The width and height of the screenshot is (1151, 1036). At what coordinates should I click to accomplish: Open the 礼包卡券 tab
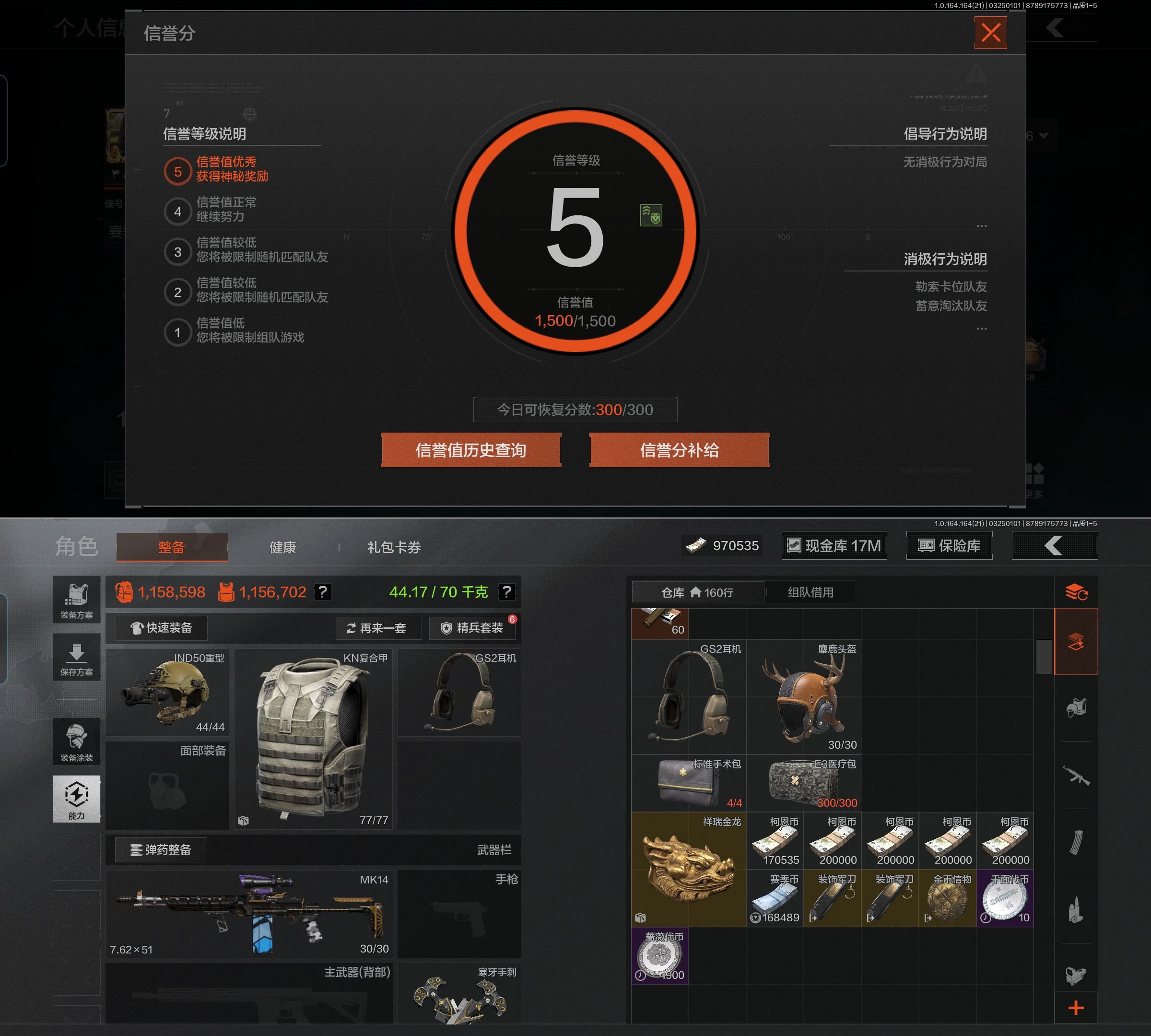tap(394, 548)
